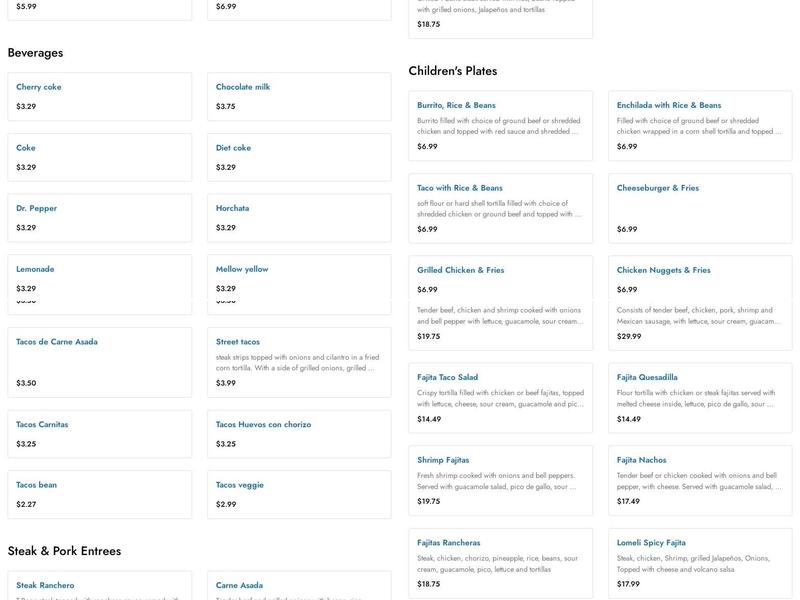Screen dimensions: 800x600
Task: Open the Fajita Quesadilla item
Action: [x=699, y=397]
